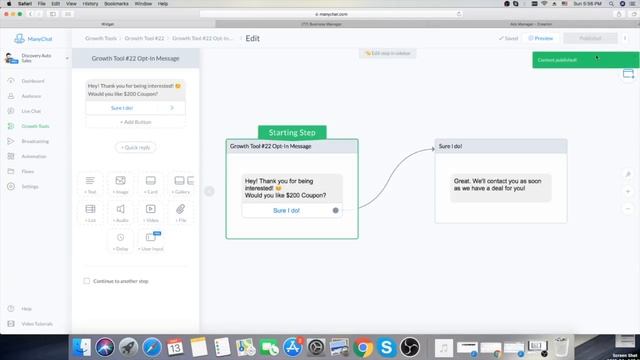Add a Video block to message
Viewport: 640px width, 360px height.
(x=151, y=213)
